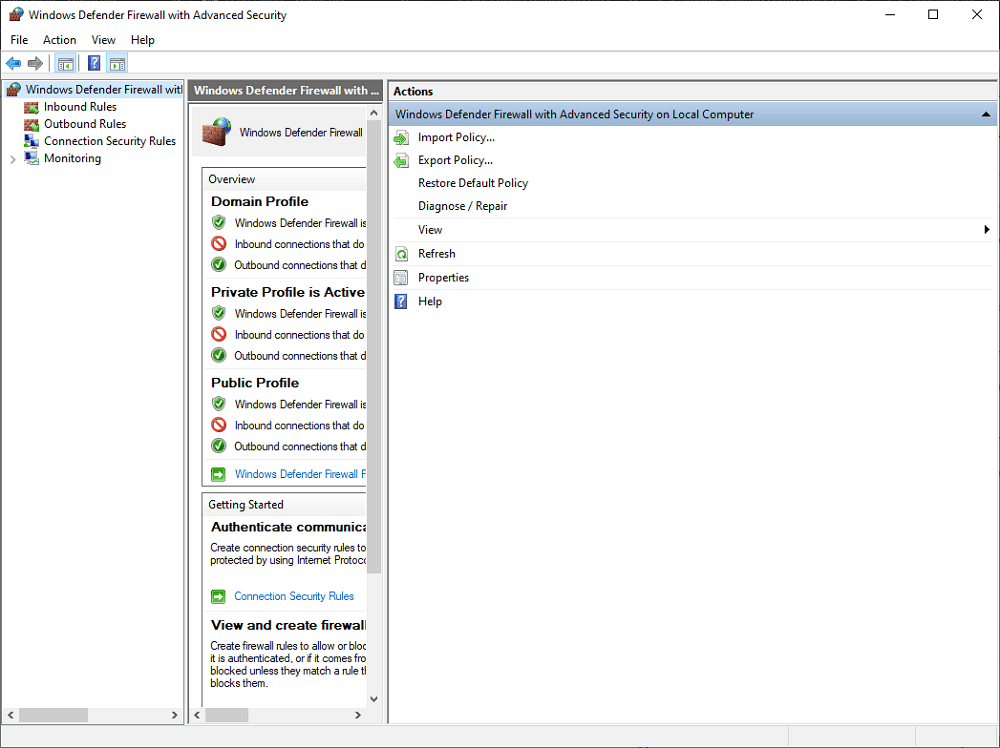
Task: Open the Action menu
Action: [x=59, y=40]
